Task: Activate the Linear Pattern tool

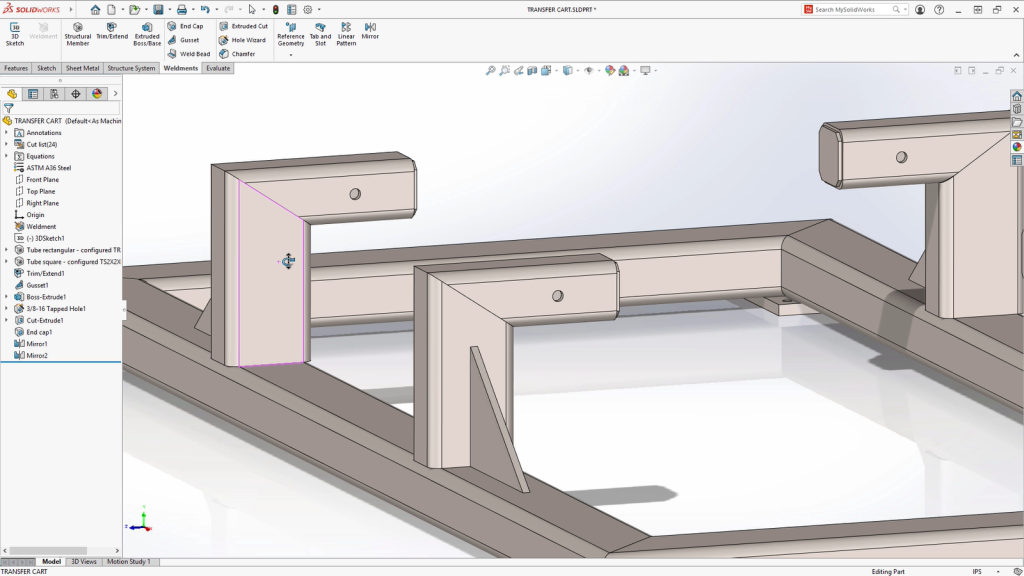Action: click(x=346, y=34)
